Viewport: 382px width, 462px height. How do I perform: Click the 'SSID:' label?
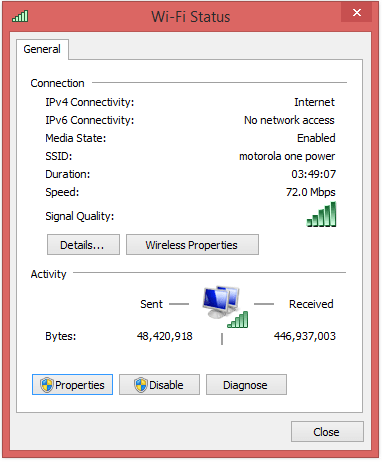click(59, 156)
